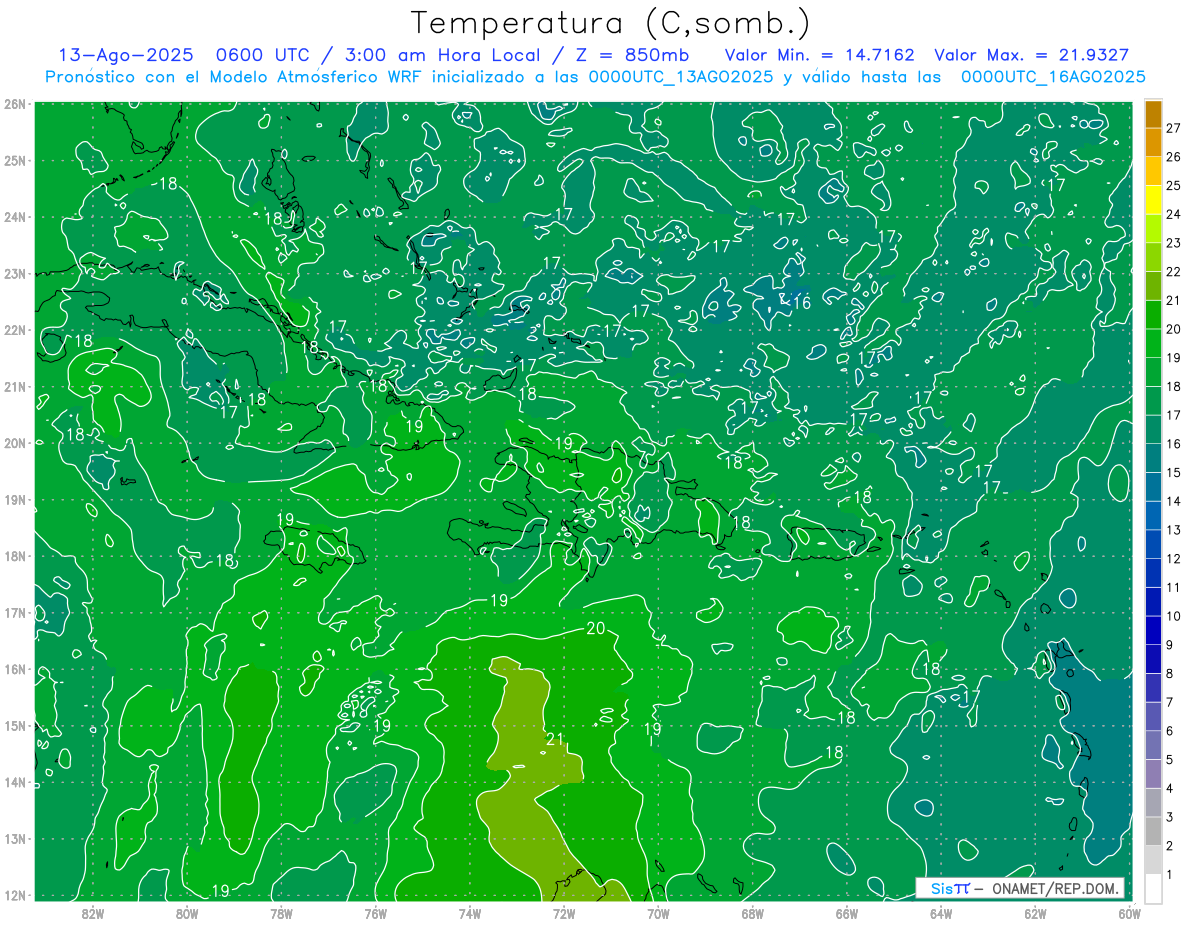Click the "15N" latitude label

click(x=14, y=725)
